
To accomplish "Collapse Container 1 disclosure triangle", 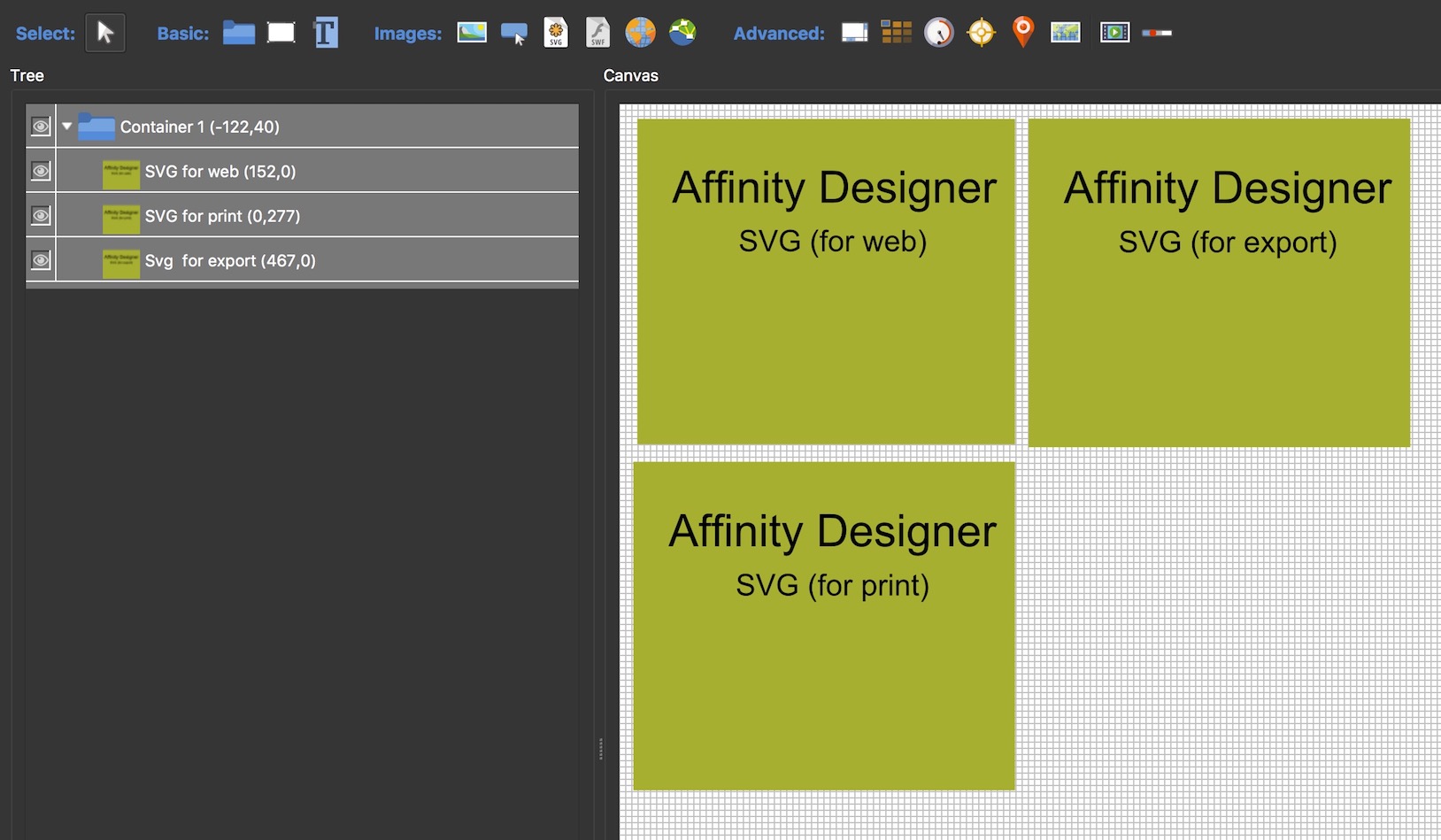I will tap(67, 127).
